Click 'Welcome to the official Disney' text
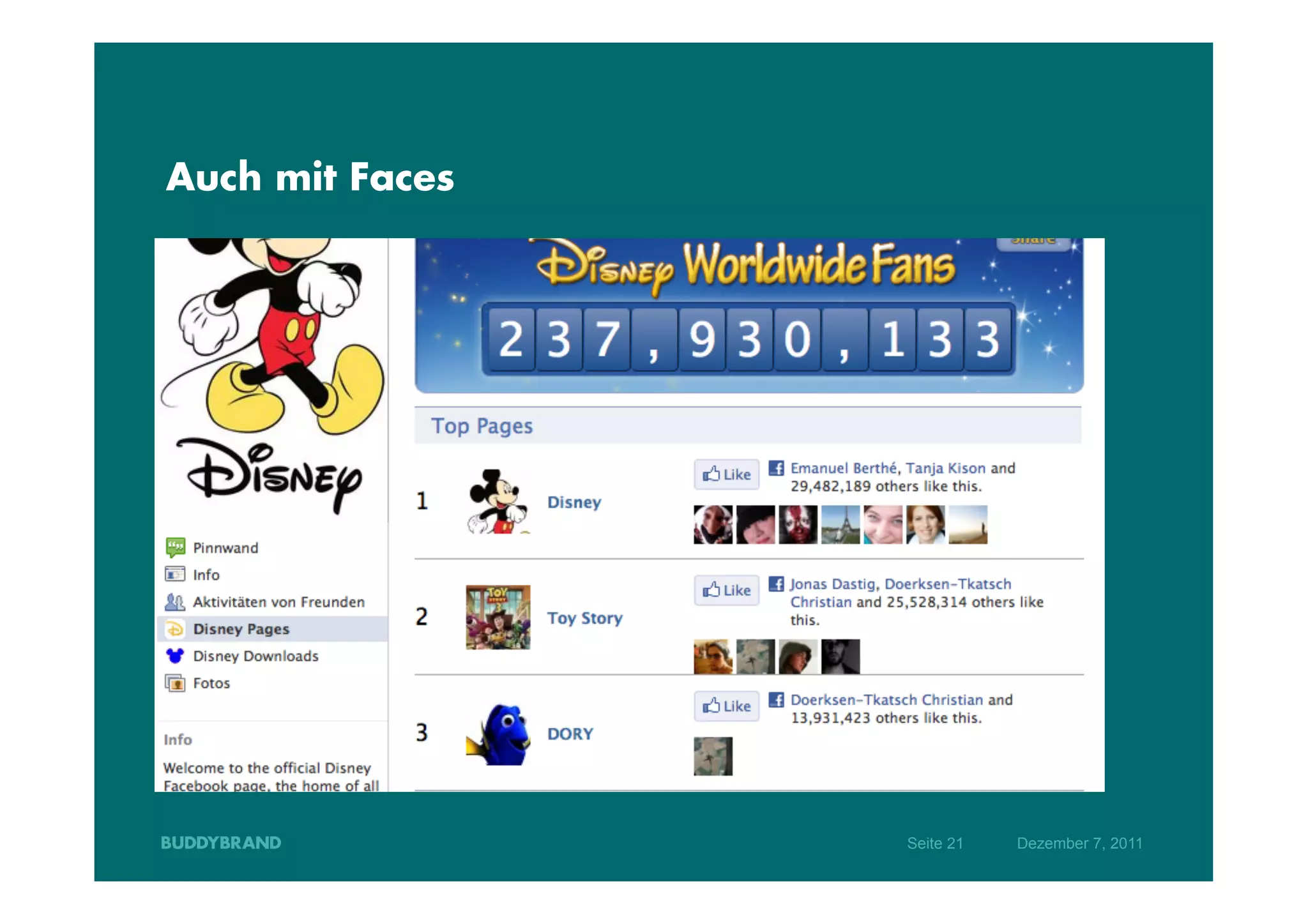This screenshot has height=924, width=1308. point(267,768)
